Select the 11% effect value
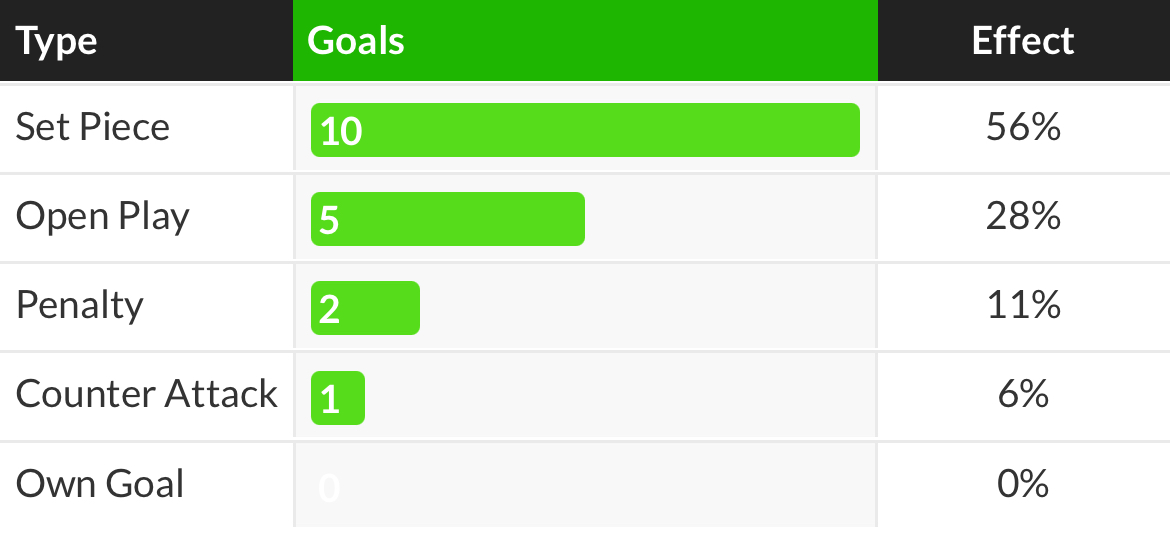Image resolution: width=1170 pixels, height=543 pixels. 1022,305
